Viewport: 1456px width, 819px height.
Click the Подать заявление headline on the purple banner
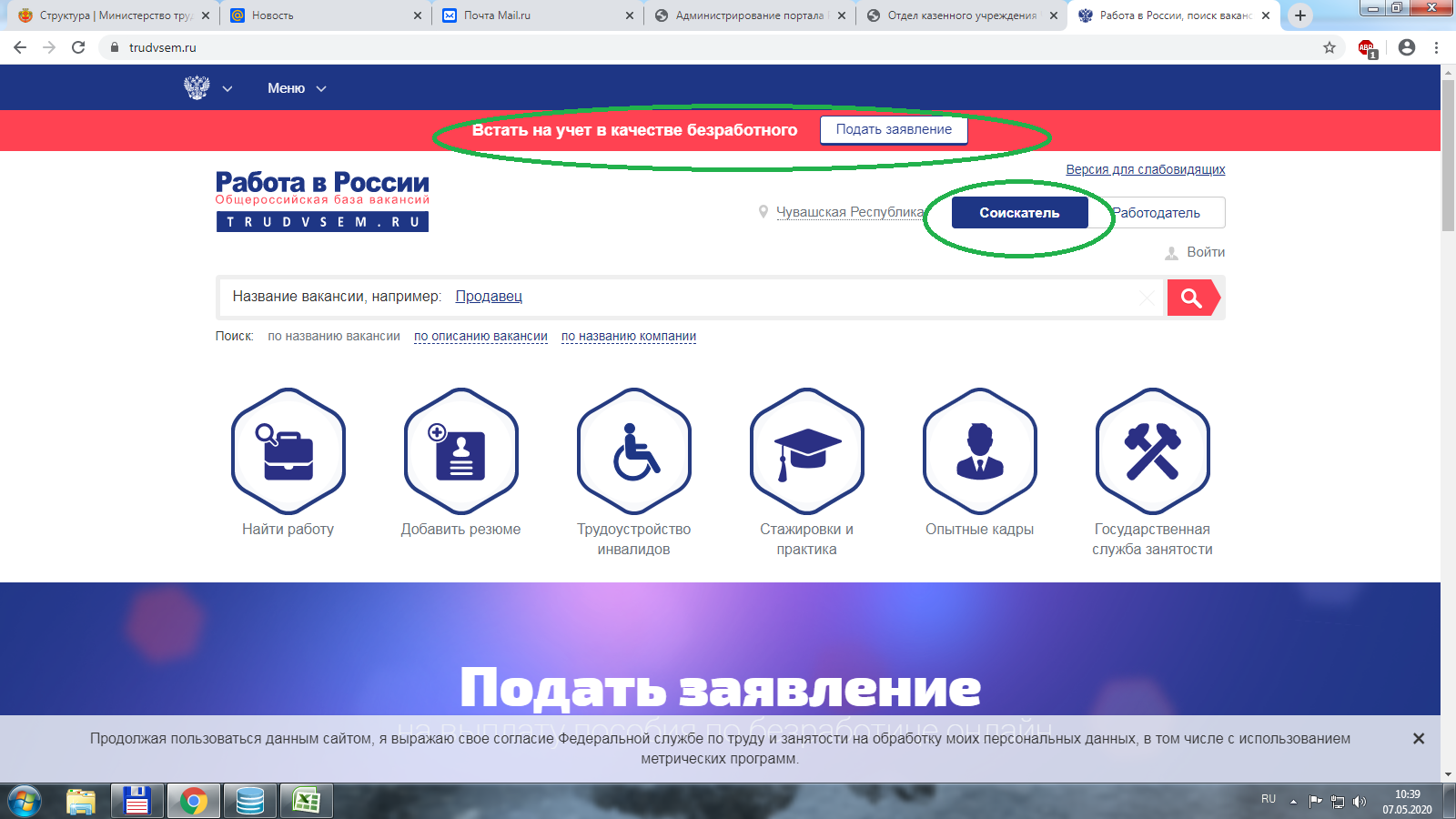720,689
